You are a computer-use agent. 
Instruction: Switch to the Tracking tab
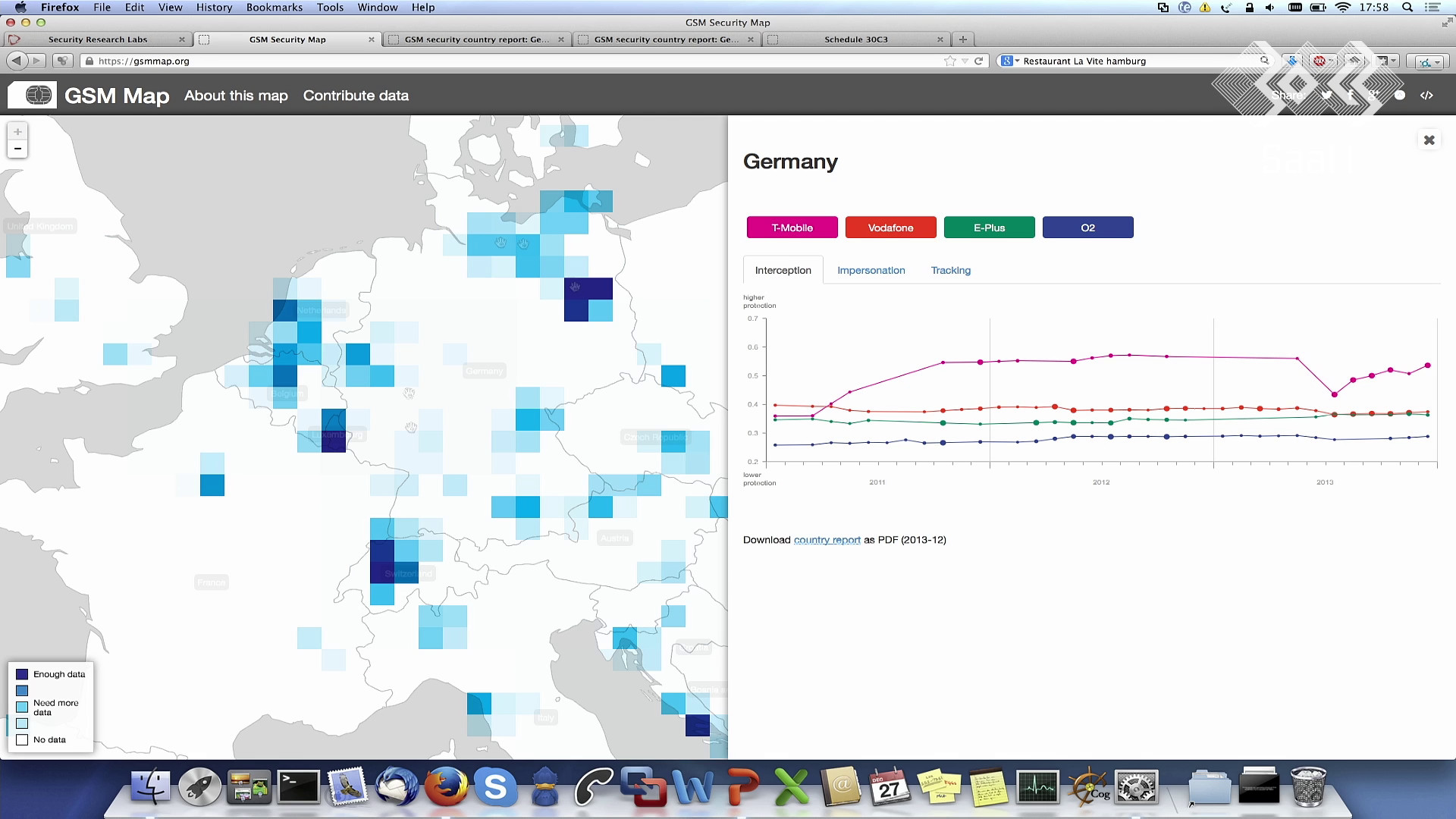(951, 270)
